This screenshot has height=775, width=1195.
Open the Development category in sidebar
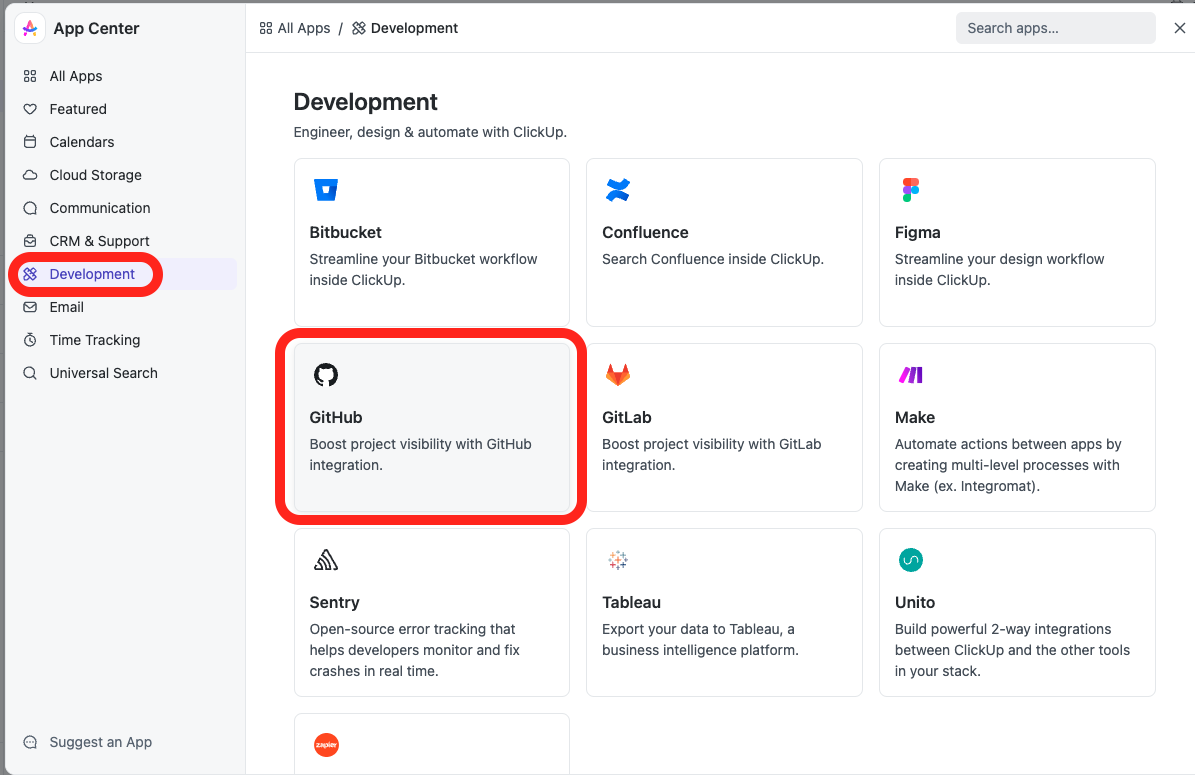point(92,274)
